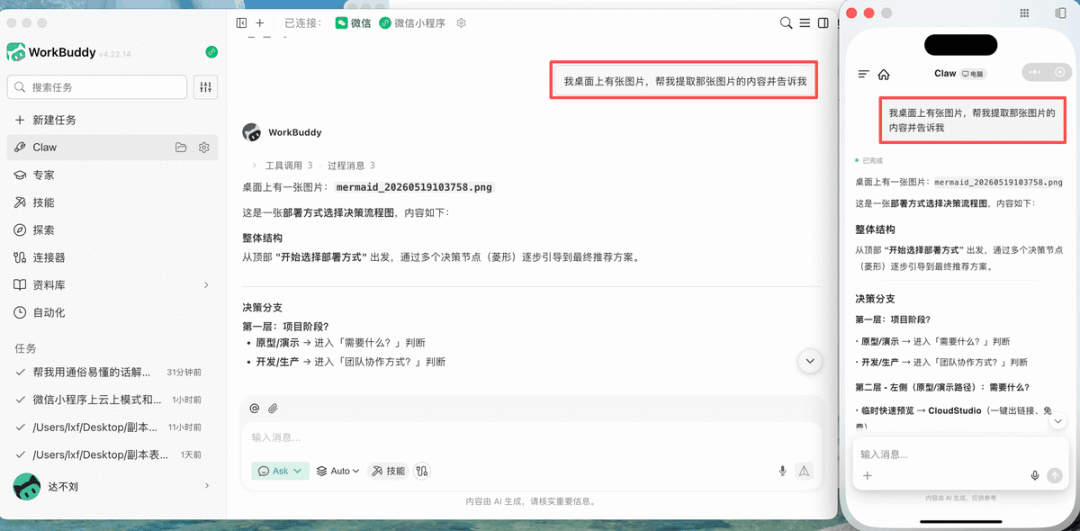
Task: Click the plus icon in the phone input bar
Action: [x=867, y=475]
